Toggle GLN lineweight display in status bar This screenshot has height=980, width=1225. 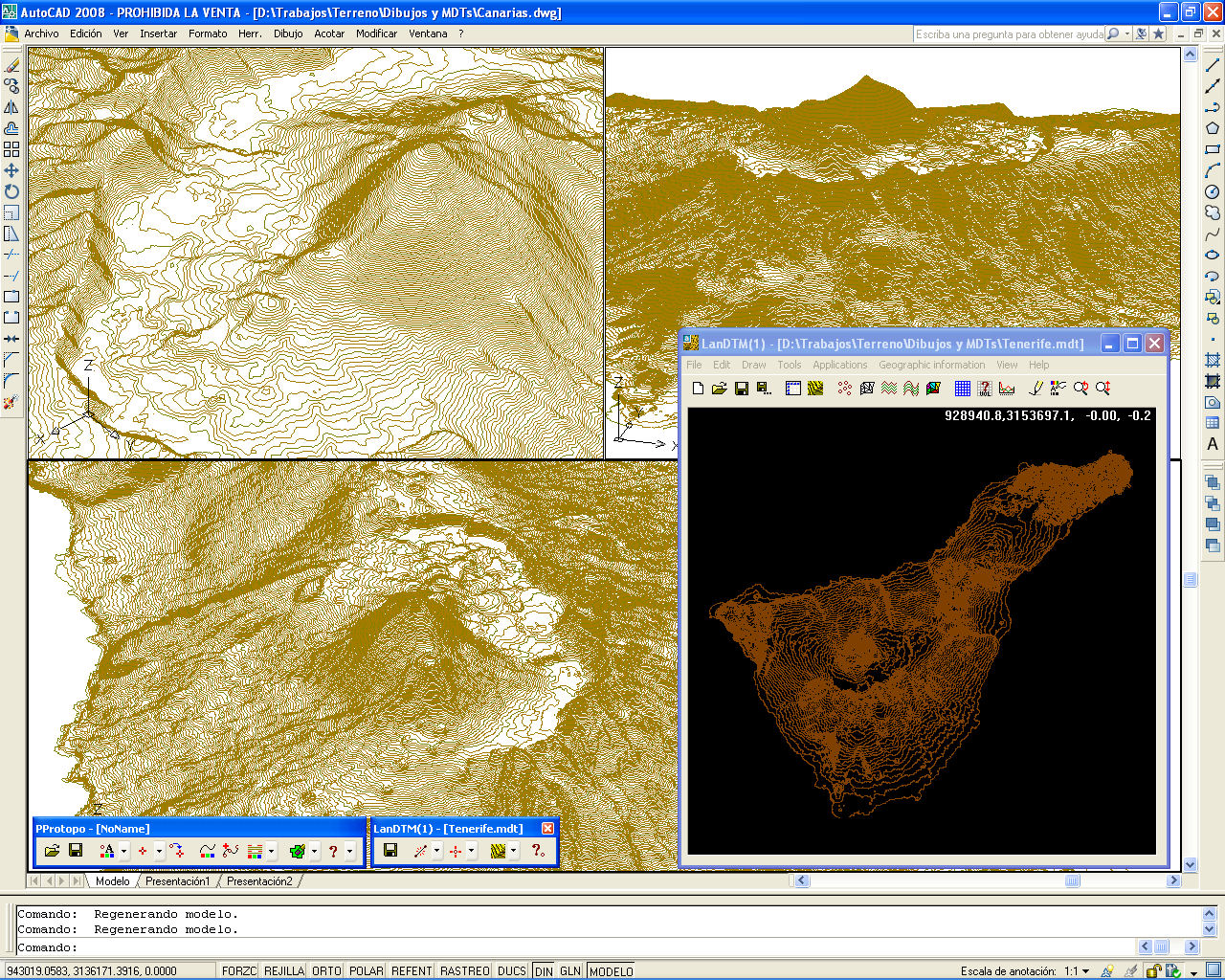[x=570, y=970]
